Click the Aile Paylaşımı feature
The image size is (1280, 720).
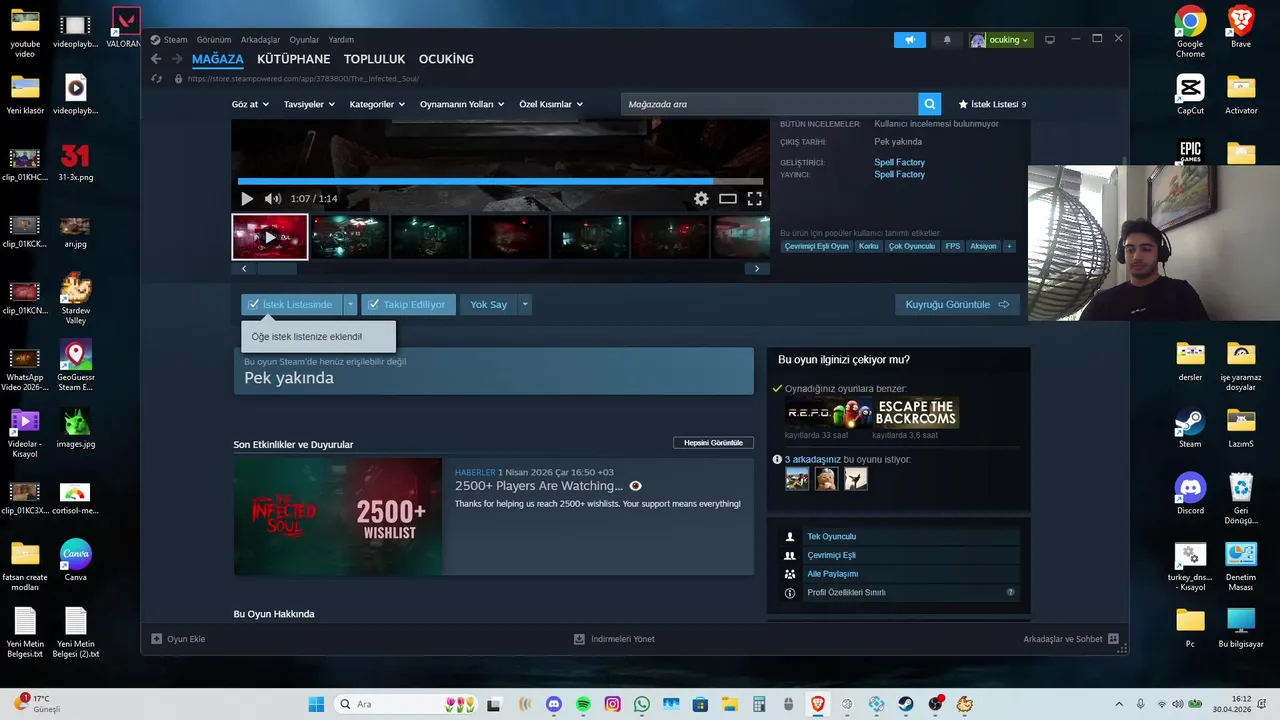(833, 574)
